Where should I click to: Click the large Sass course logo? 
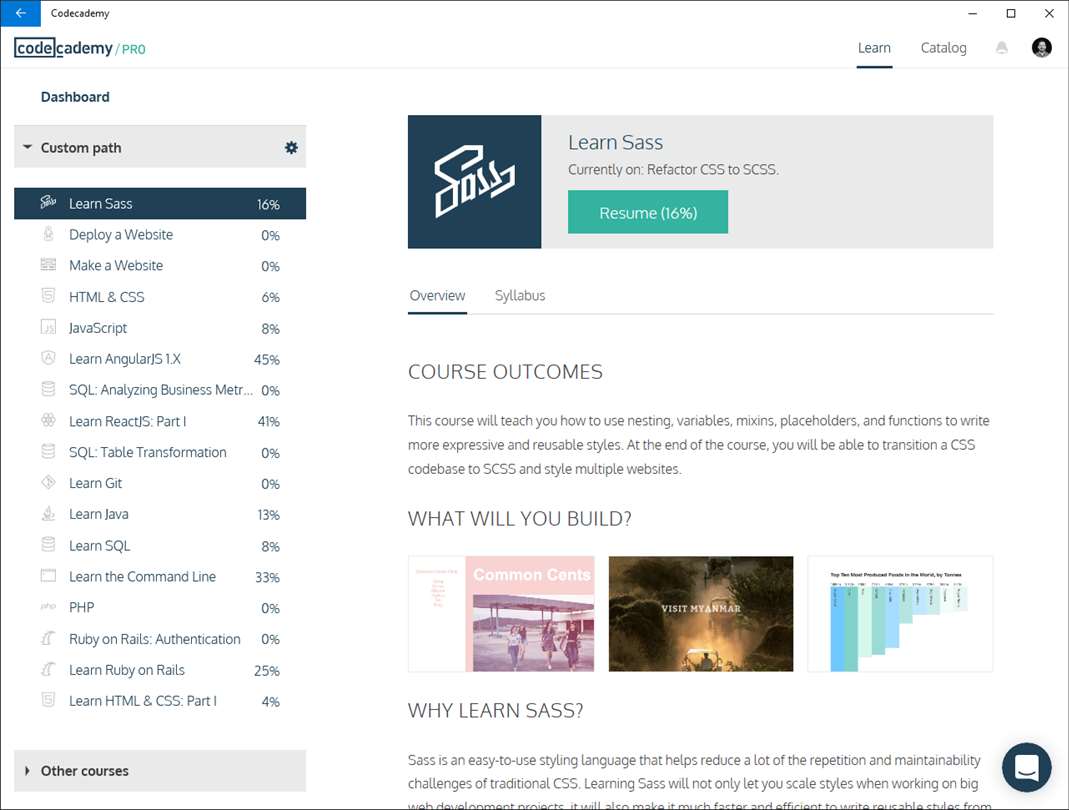coord(475,181)
